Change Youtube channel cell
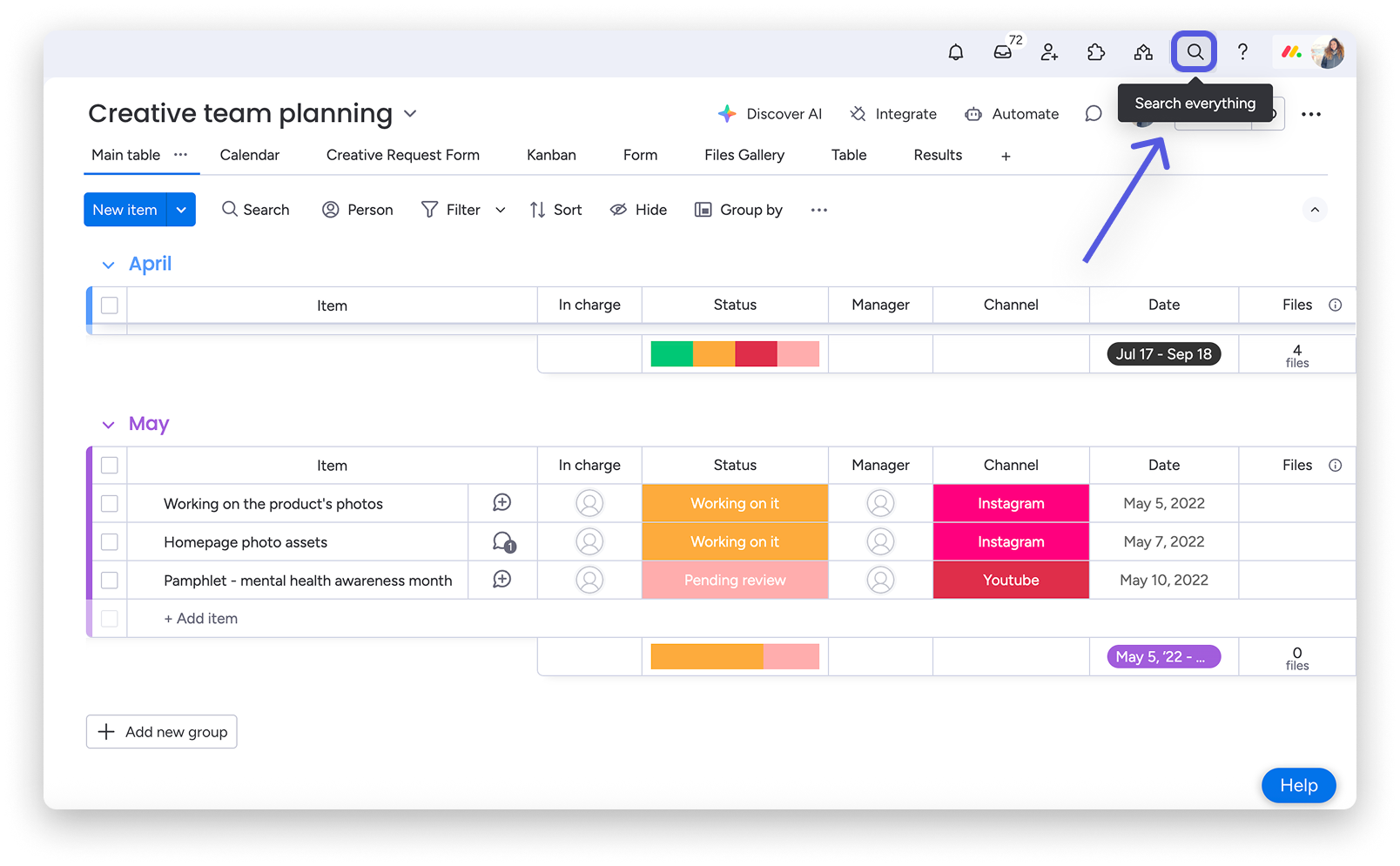Image resolution: width=1400 pixels, height=866 pixels. point(1011,581)
